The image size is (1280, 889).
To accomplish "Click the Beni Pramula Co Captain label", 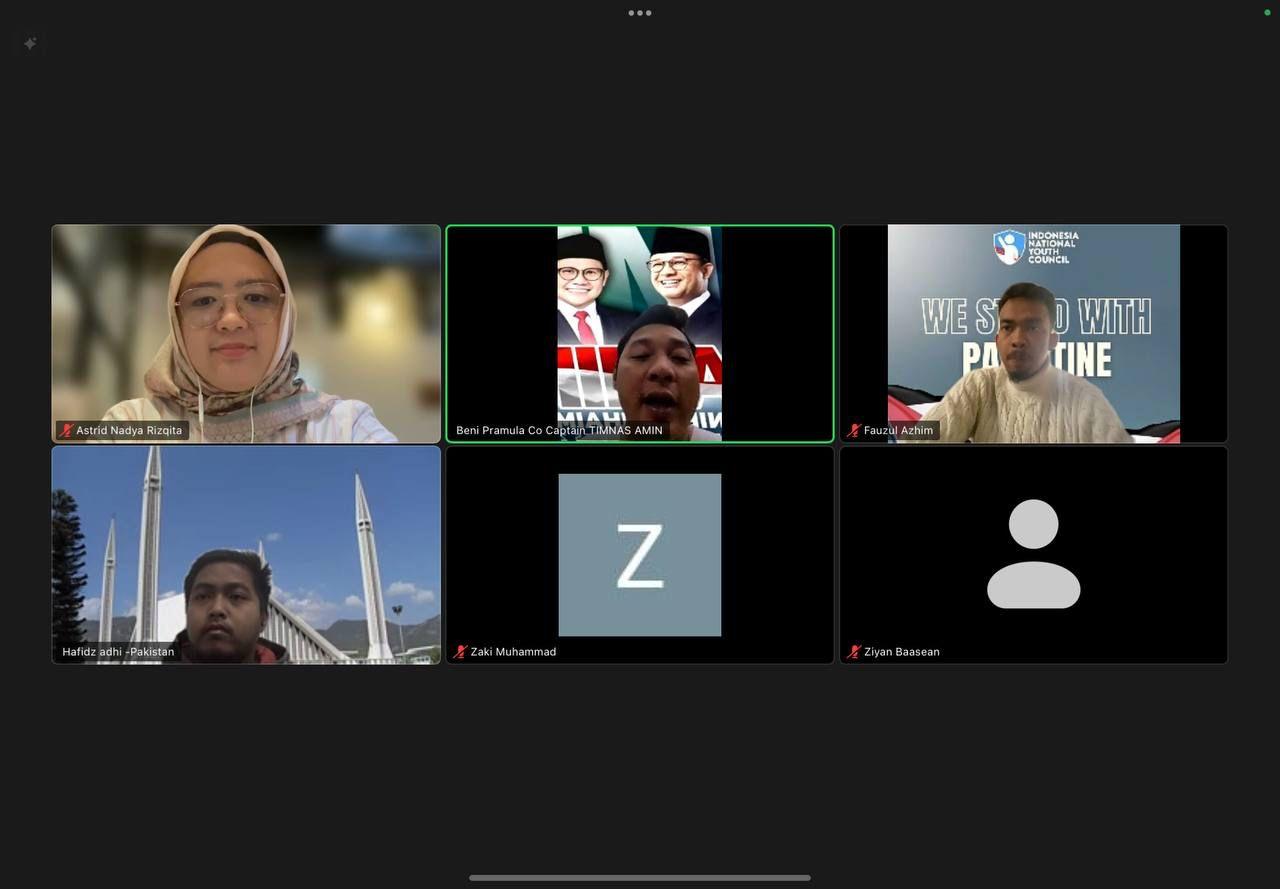I will [x=559, y=431].
